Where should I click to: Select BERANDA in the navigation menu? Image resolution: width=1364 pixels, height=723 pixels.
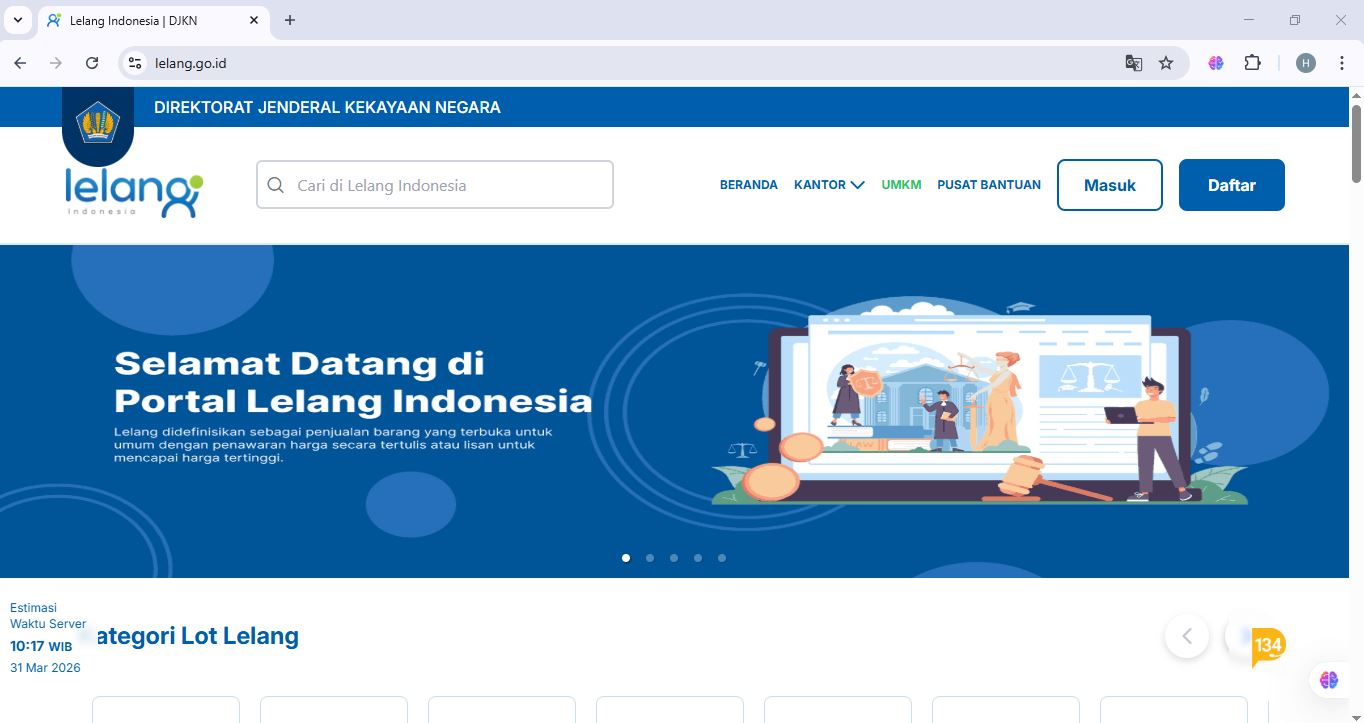click(x=748, y=184)
